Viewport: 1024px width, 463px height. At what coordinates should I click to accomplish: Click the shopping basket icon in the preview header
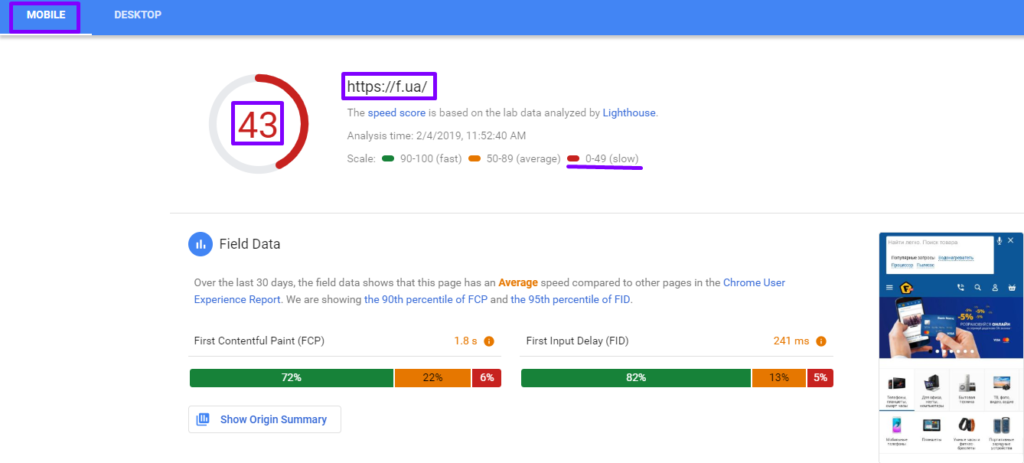[1011, 288]
